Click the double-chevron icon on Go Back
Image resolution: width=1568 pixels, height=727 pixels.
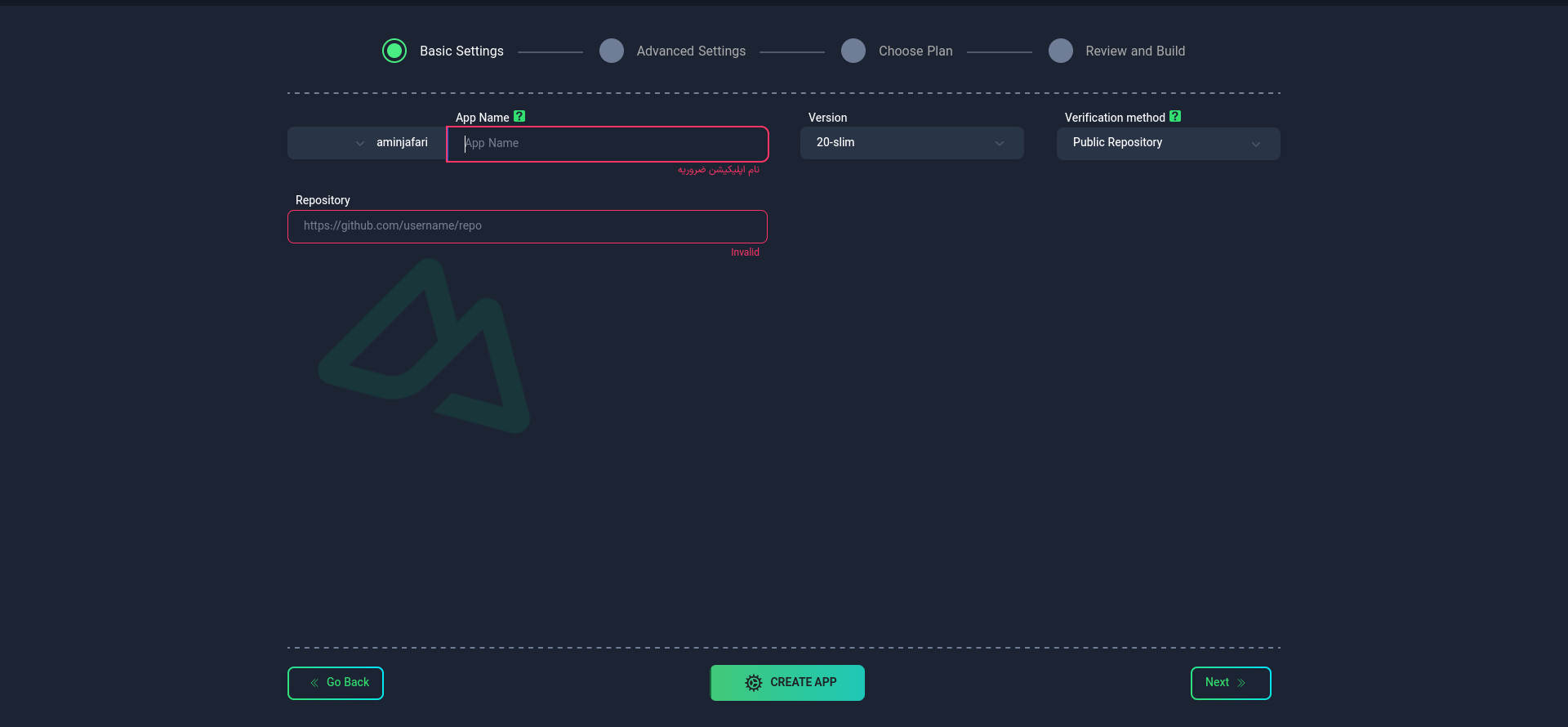coord(314,683)
